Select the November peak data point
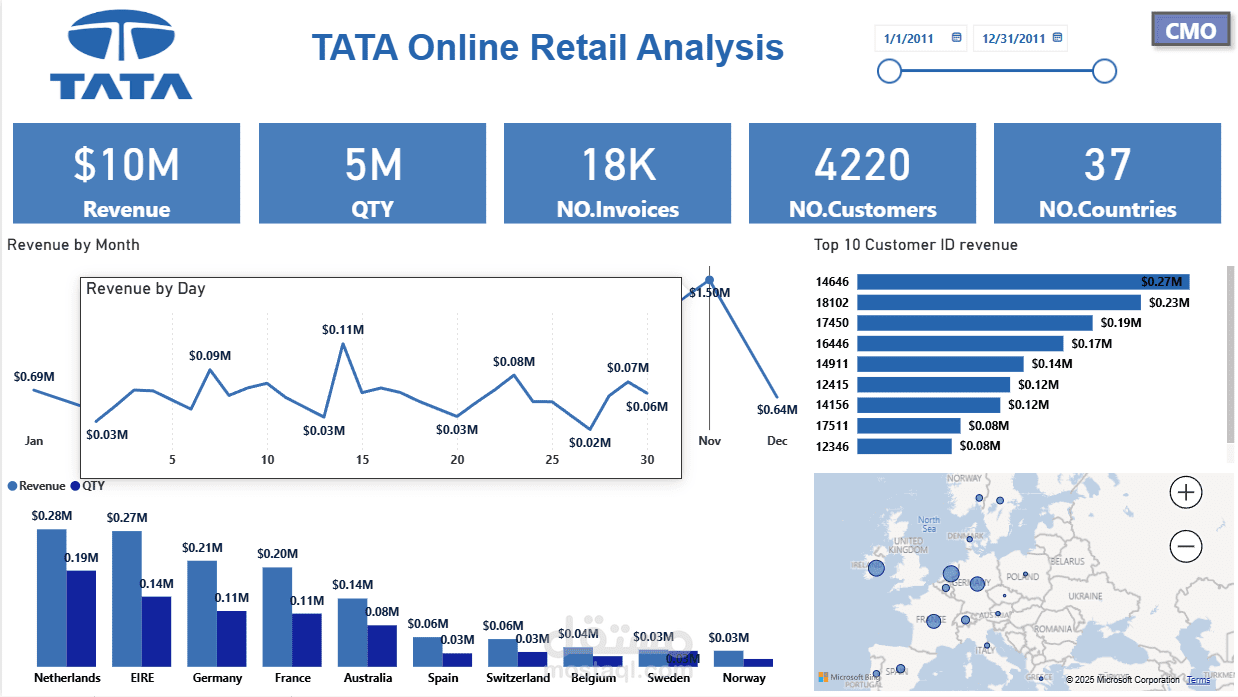 [709, 281]
